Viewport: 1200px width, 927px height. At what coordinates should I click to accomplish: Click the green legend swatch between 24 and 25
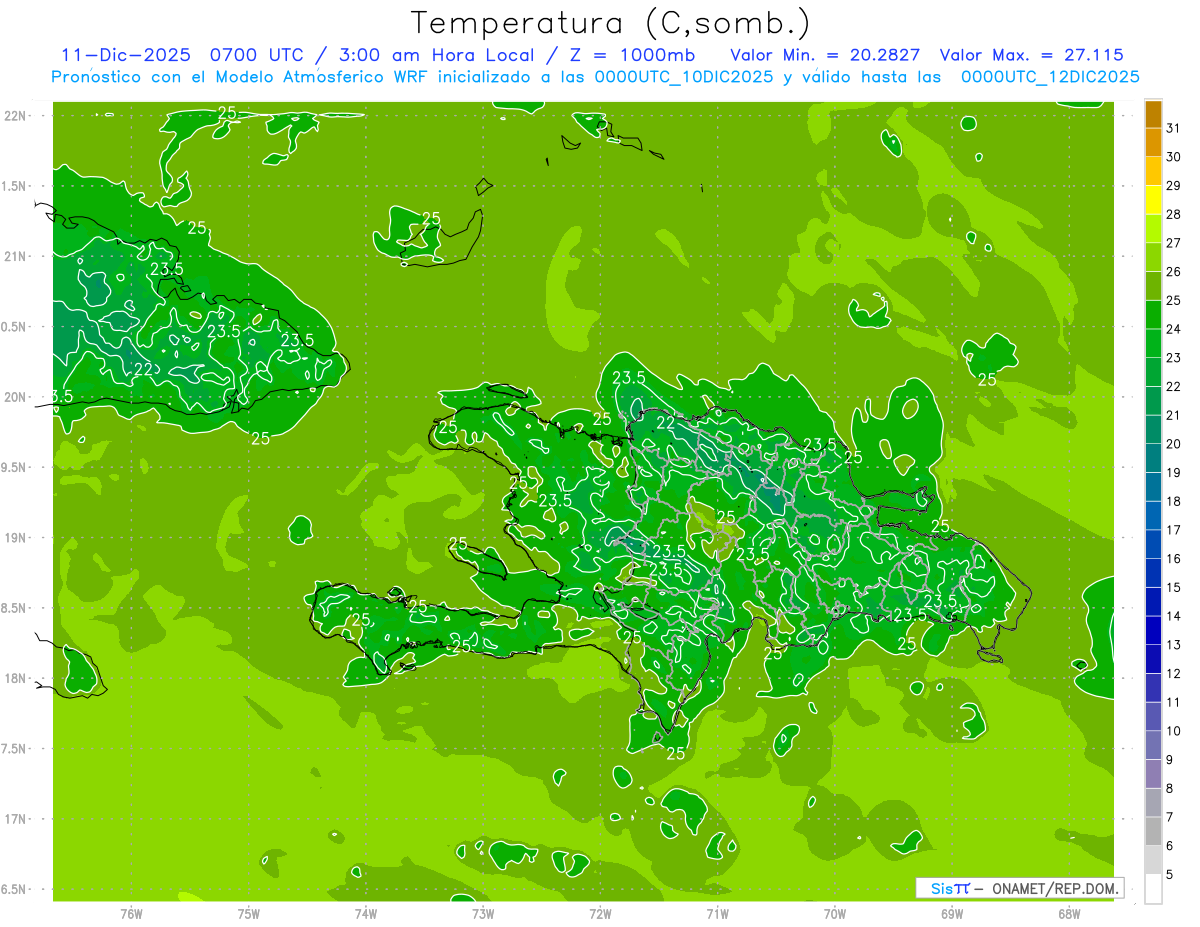(1153, 315)
